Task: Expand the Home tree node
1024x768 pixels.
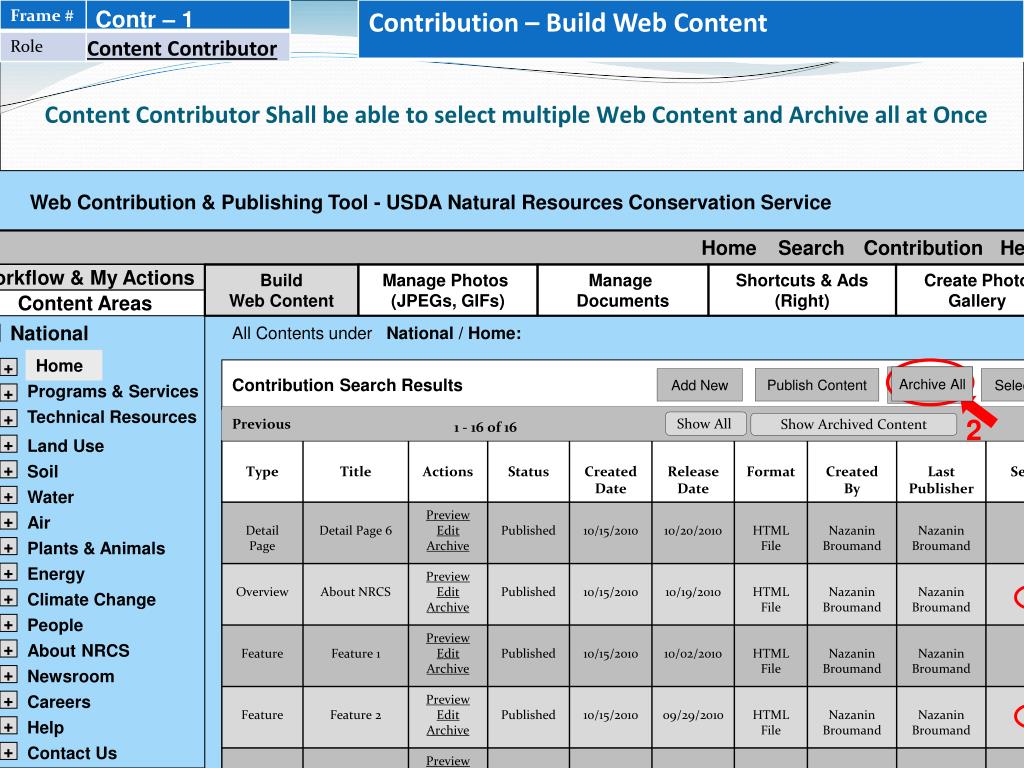Action: pyautogui.click(x=8, y=368)
